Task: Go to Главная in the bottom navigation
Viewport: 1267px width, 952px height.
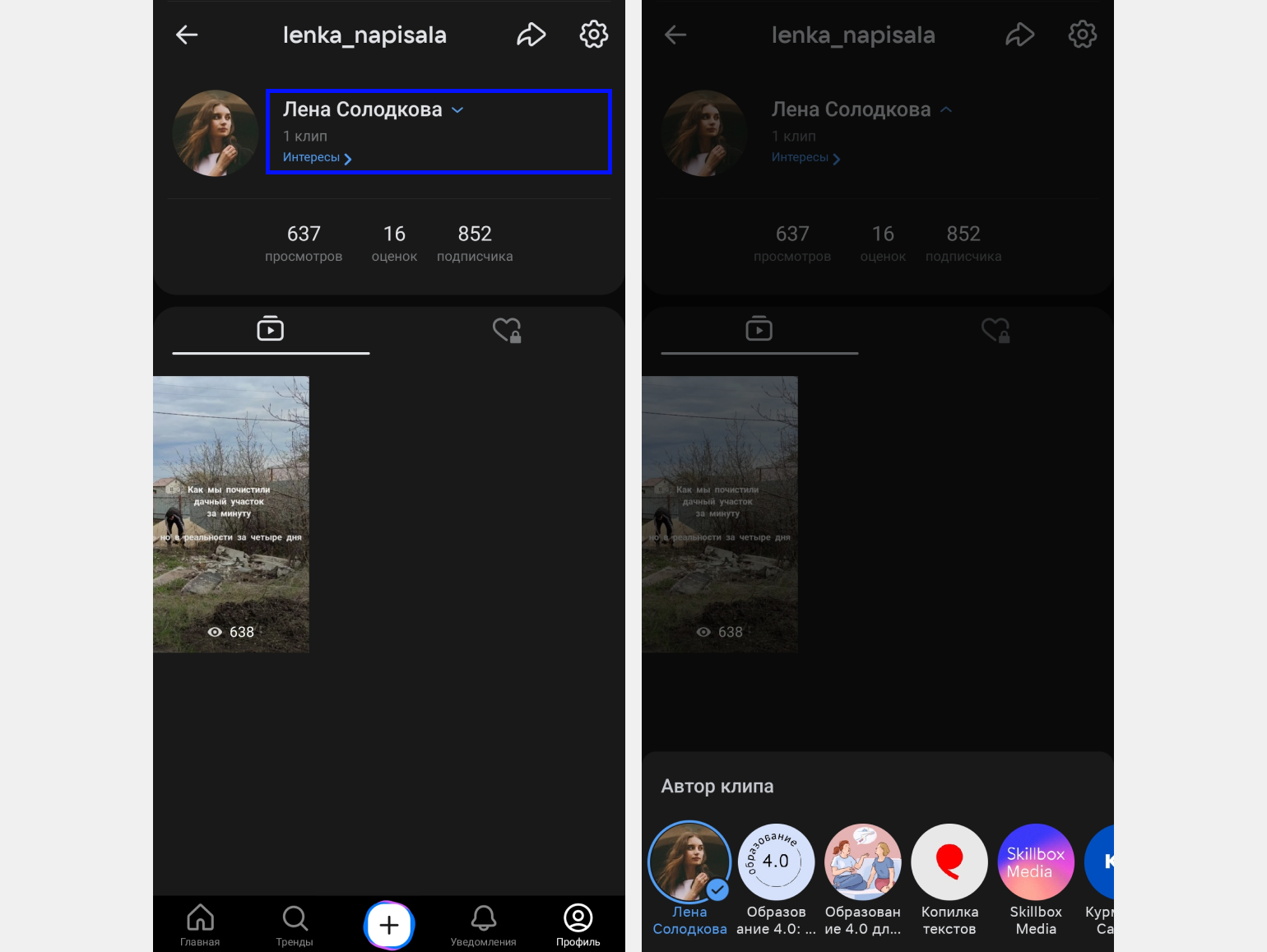Action: pos(200,925)
